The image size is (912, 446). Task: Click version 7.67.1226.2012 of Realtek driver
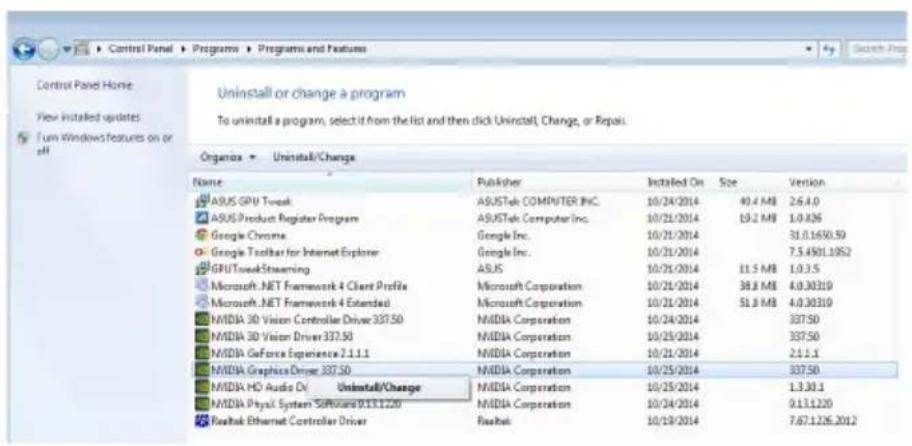[823, 421]
